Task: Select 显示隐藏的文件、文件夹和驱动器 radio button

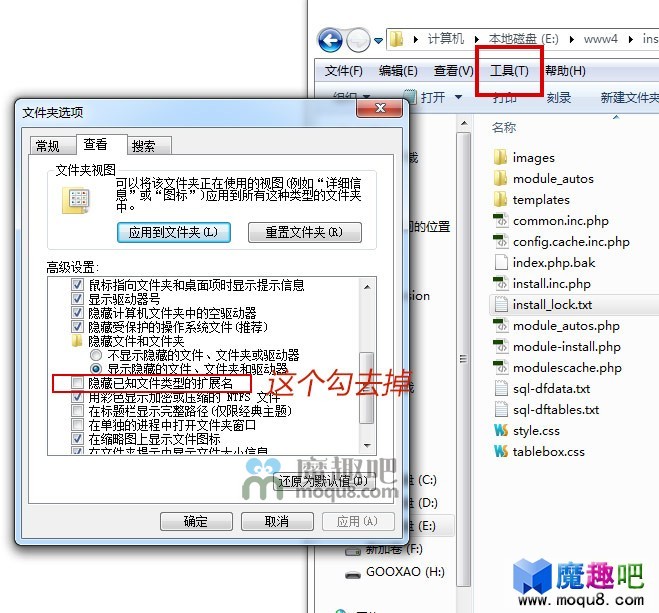Action: [x=96, y=369]
